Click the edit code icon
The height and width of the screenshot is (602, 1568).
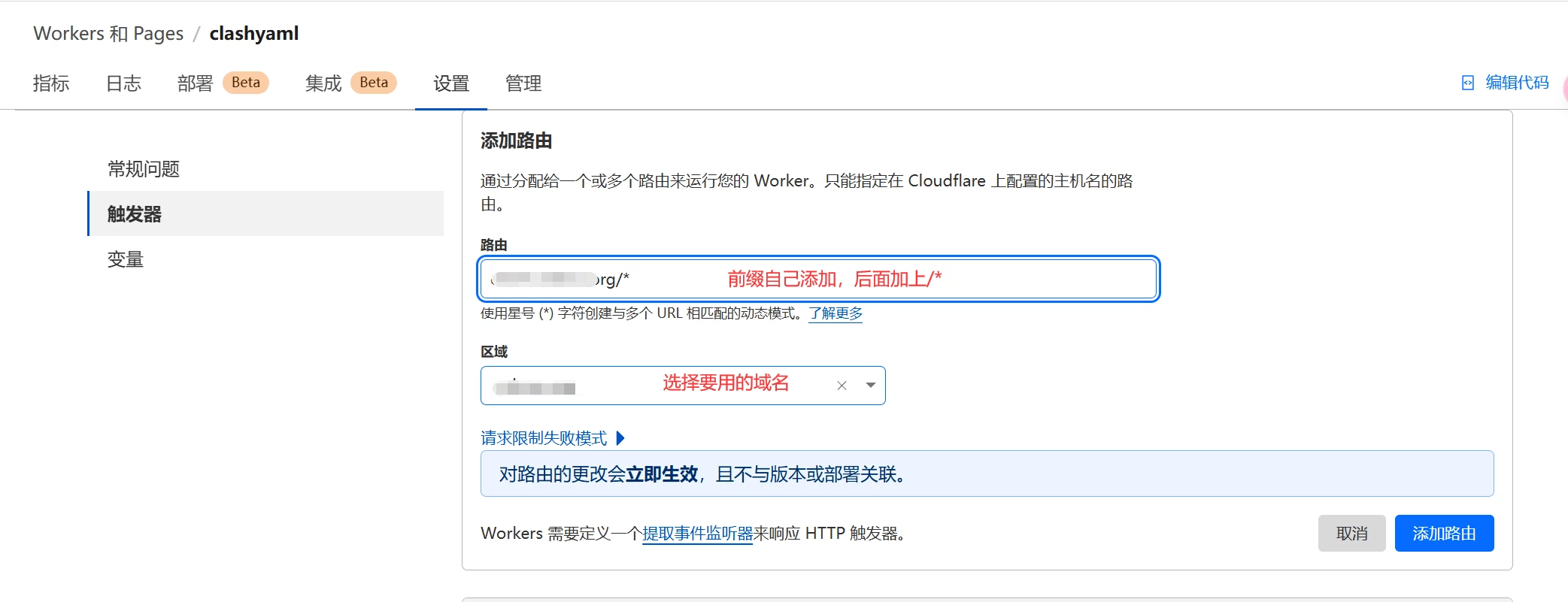tap(1467, 83)
